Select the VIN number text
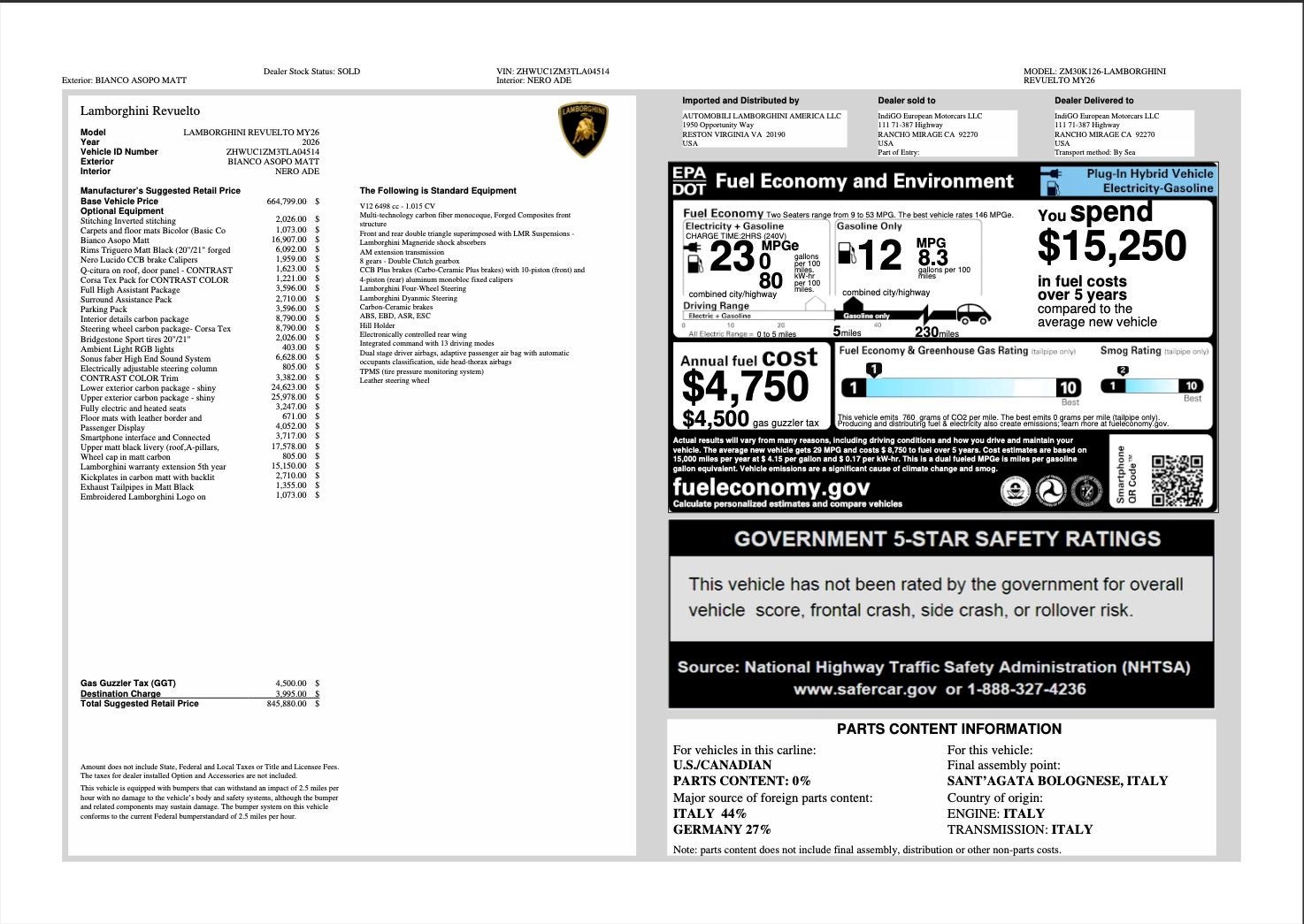 pyautogui.click(x=553, y=72)
